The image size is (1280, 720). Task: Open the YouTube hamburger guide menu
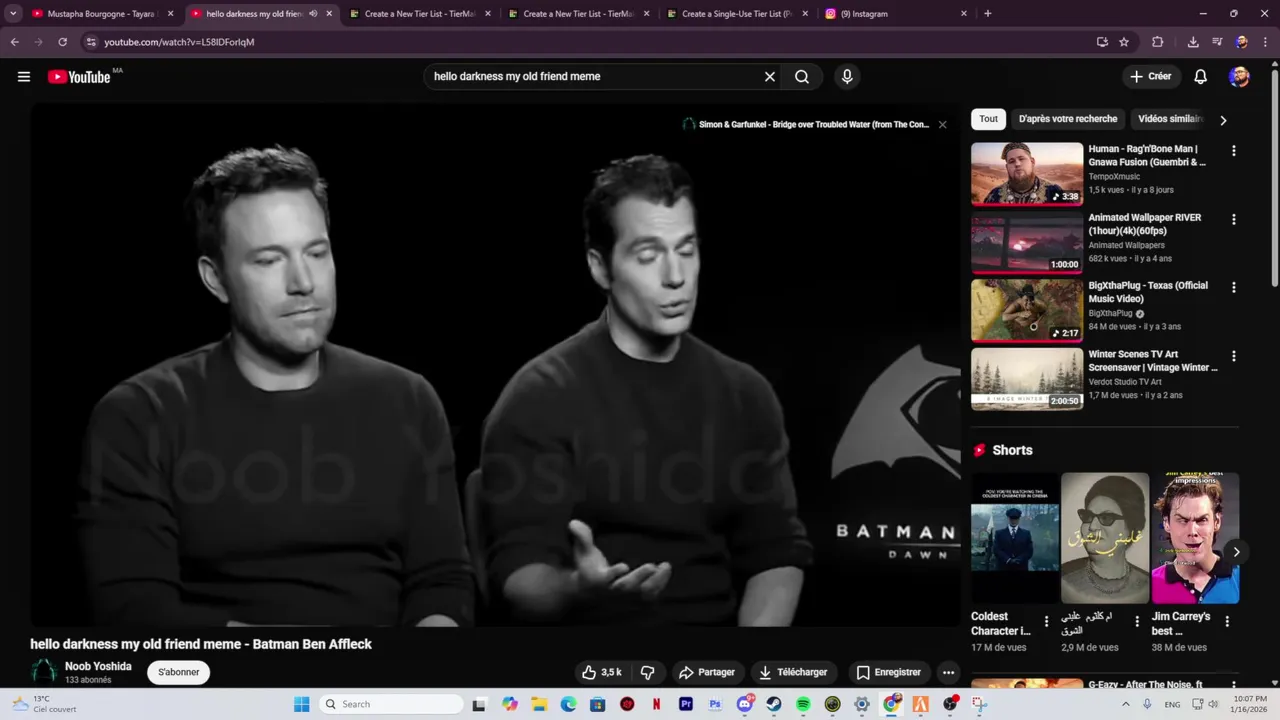(24, 77)
